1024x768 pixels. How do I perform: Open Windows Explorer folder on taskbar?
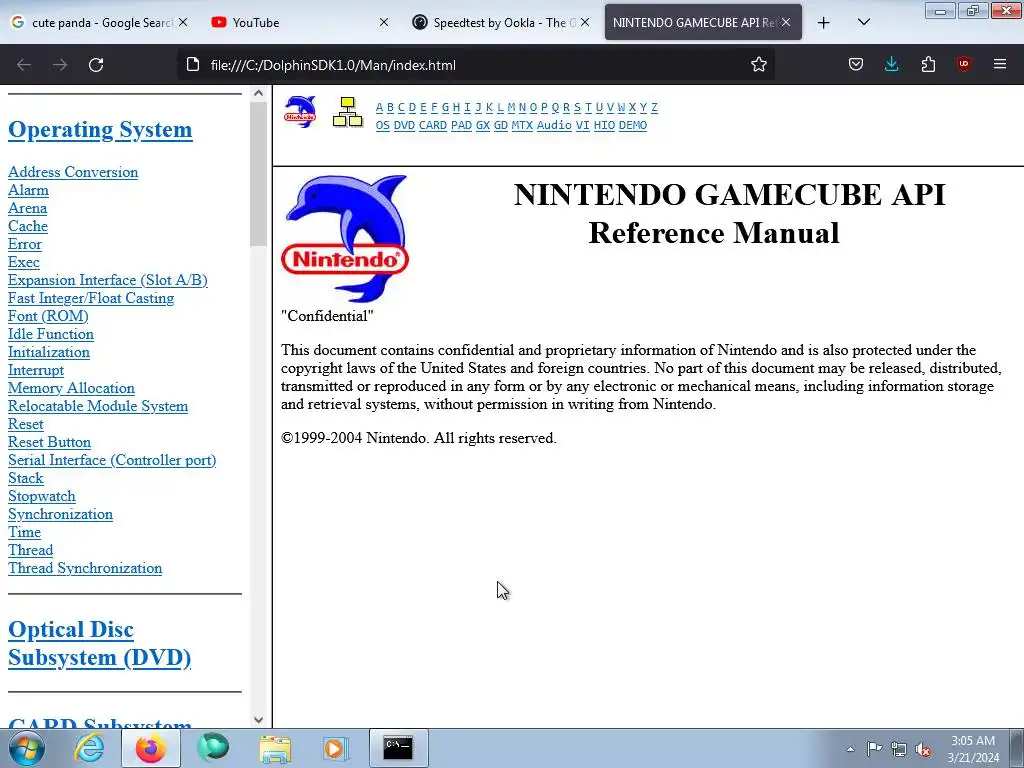coord(275,748)
